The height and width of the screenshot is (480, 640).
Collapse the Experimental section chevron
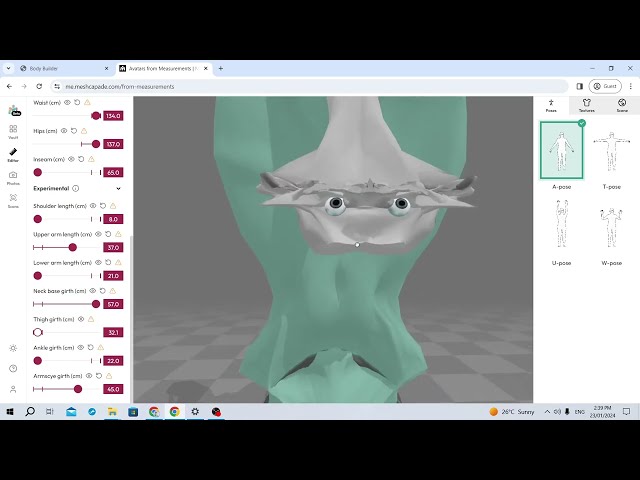(x=118, y=189)
